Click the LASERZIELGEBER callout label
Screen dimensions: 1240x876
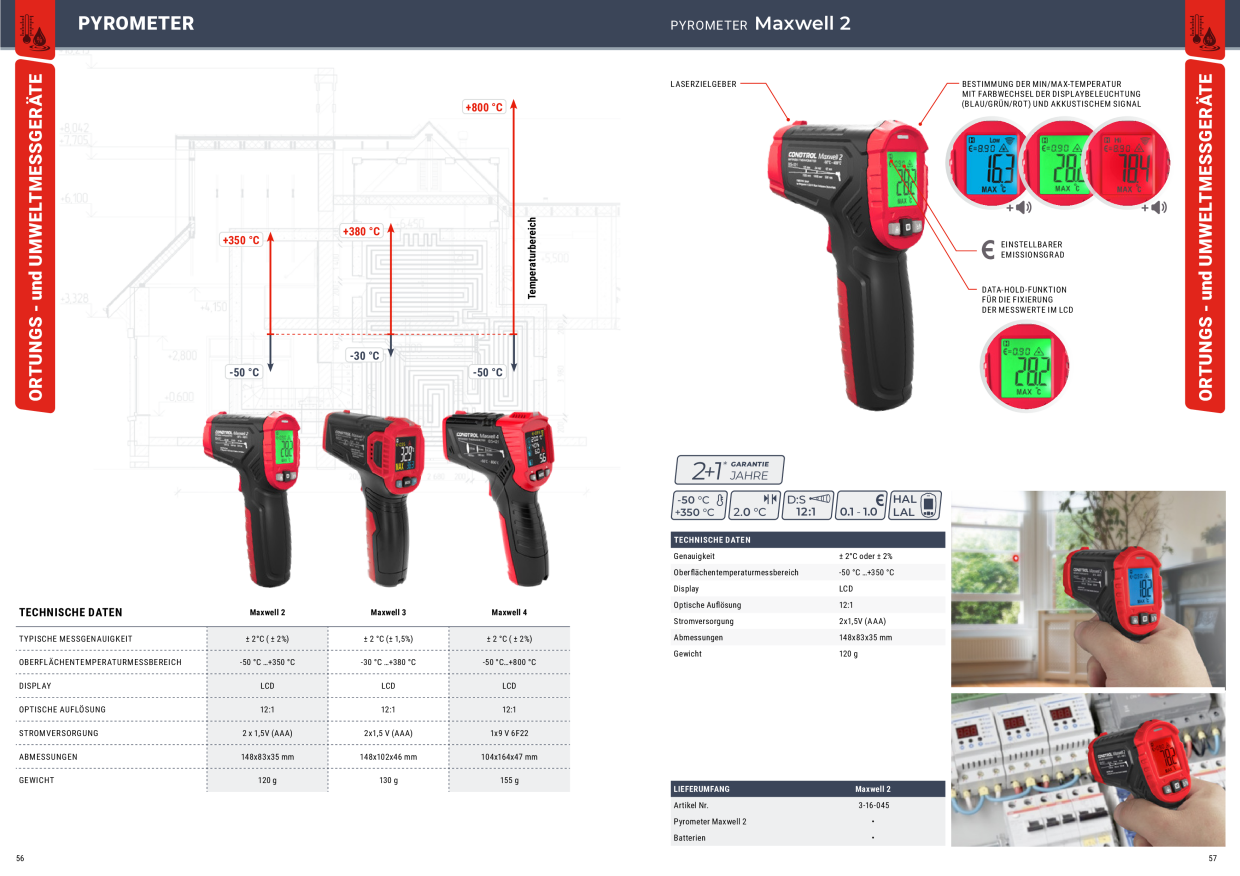point(703,84)
